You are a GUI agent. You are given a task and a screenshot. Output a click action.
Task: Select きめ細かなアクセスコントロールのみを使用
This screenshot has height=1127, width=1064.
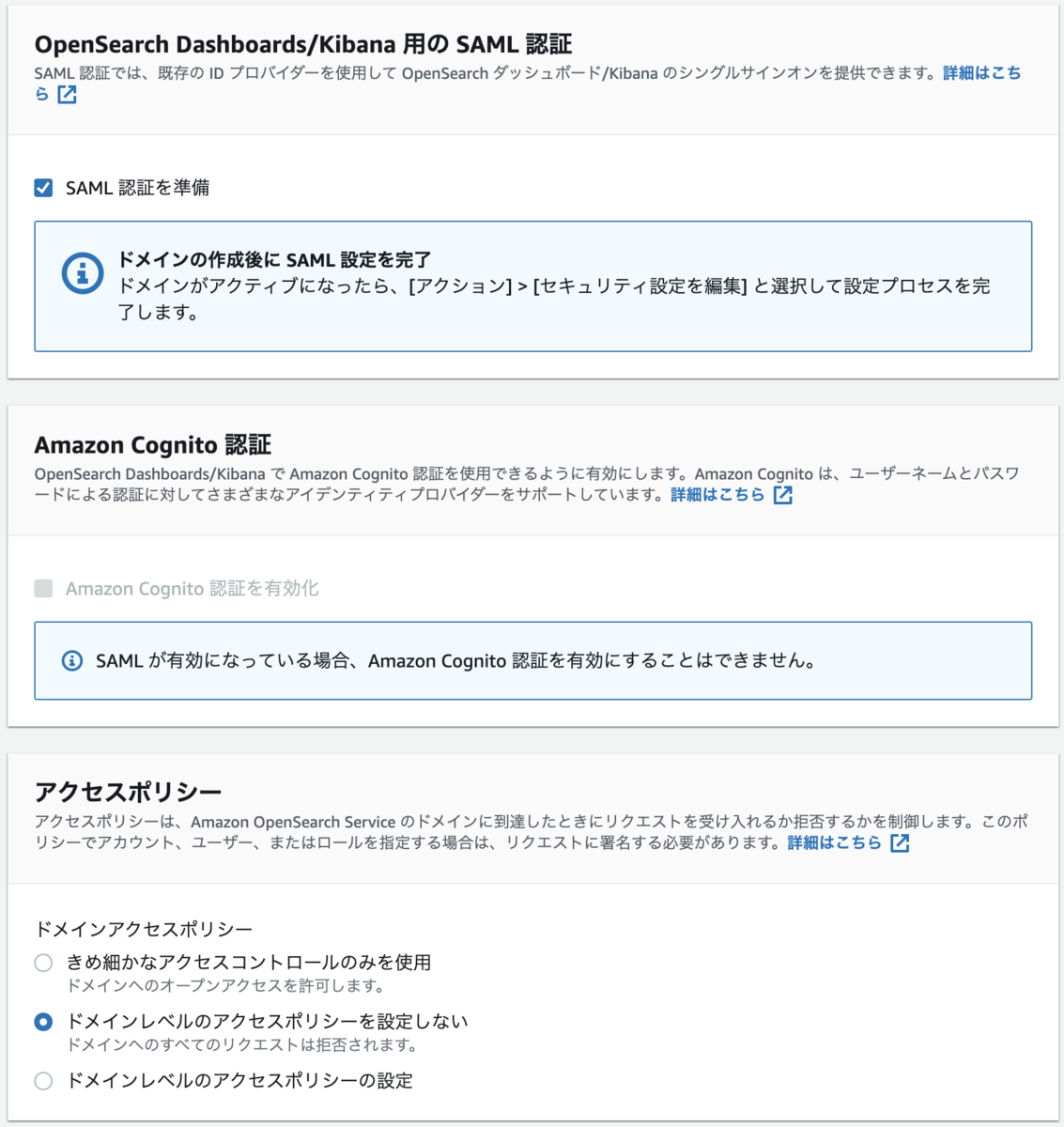click(x=41, y=962)
